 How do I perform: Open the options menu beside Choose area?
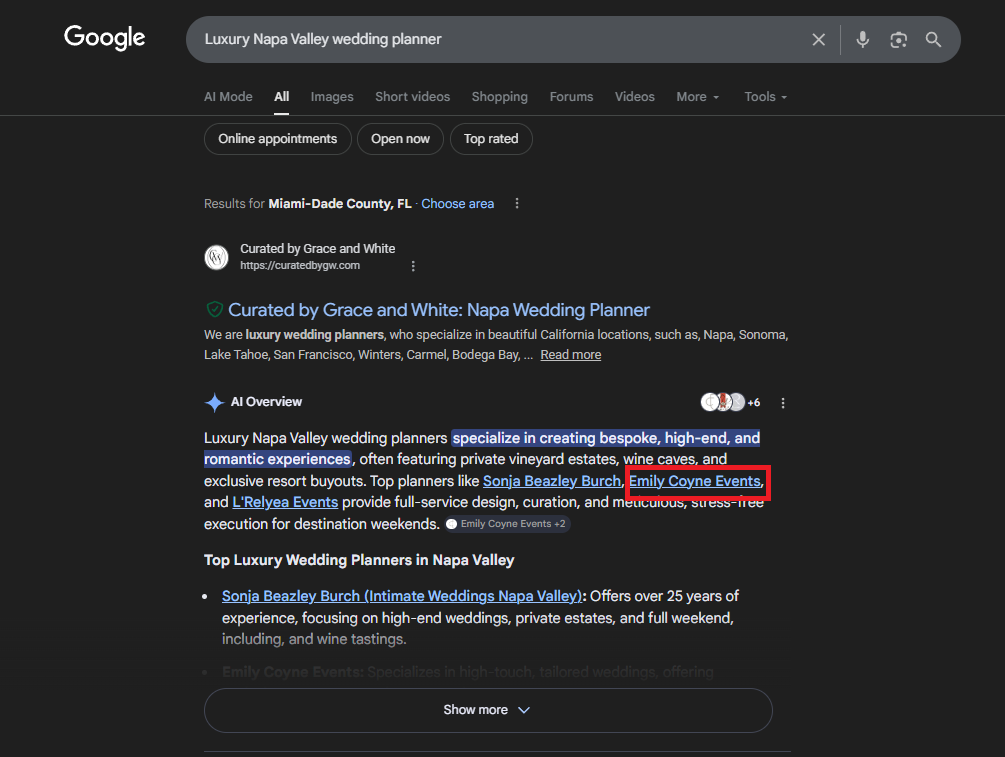517,203
